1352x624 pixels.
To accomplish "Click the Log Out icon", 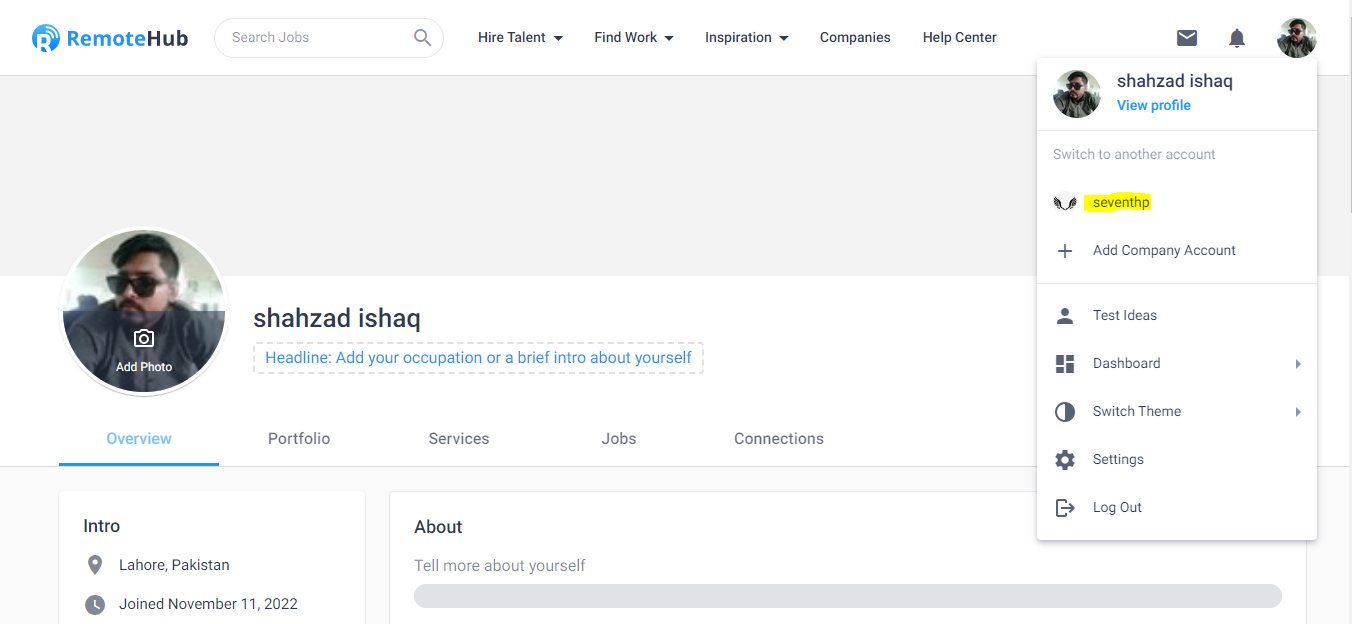I will point(1065,508).
